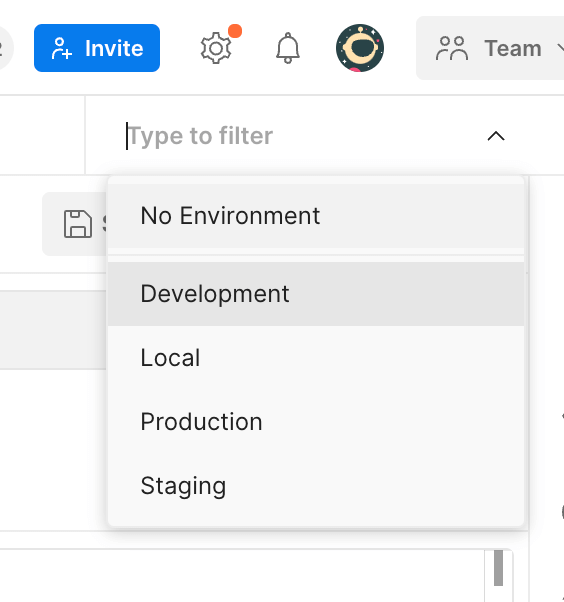This screenshot has height=602, width=564.
Task: Open the Team dropdown
Action: (x=490, y=48)
